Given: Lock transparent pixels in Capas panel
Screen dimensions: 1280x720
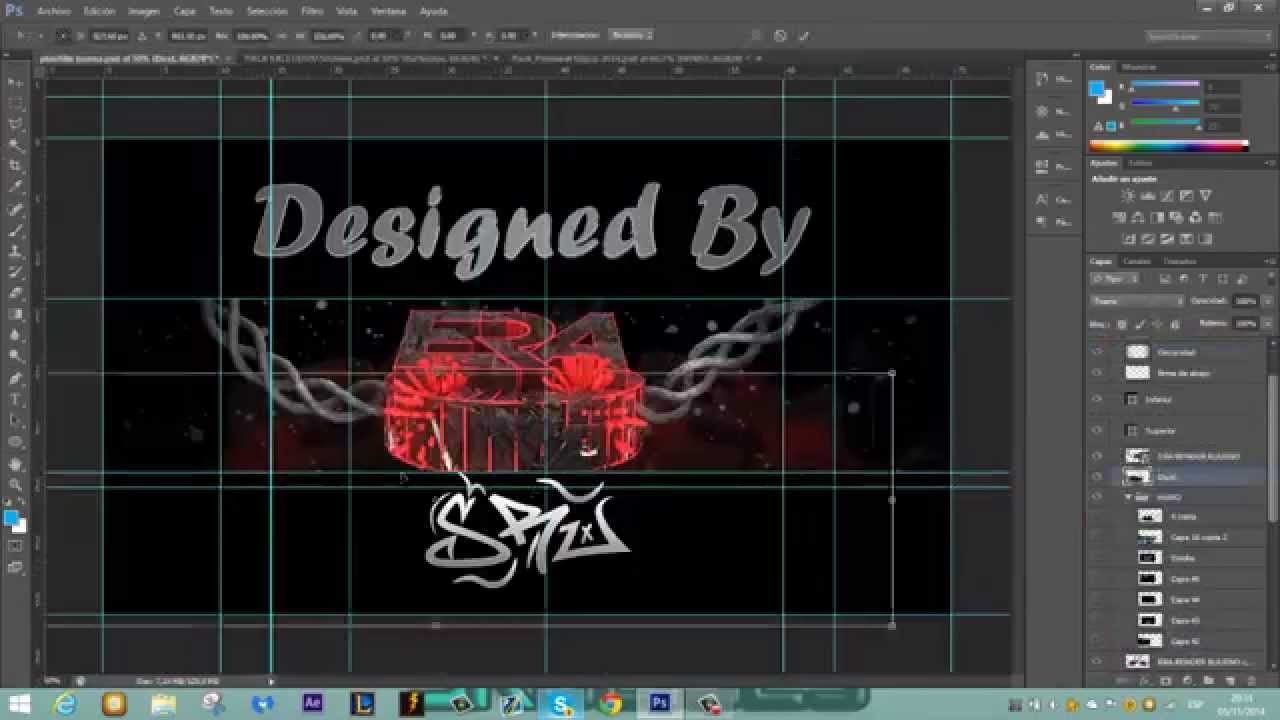Looking at the screenshot, I should click(1121, 324).
